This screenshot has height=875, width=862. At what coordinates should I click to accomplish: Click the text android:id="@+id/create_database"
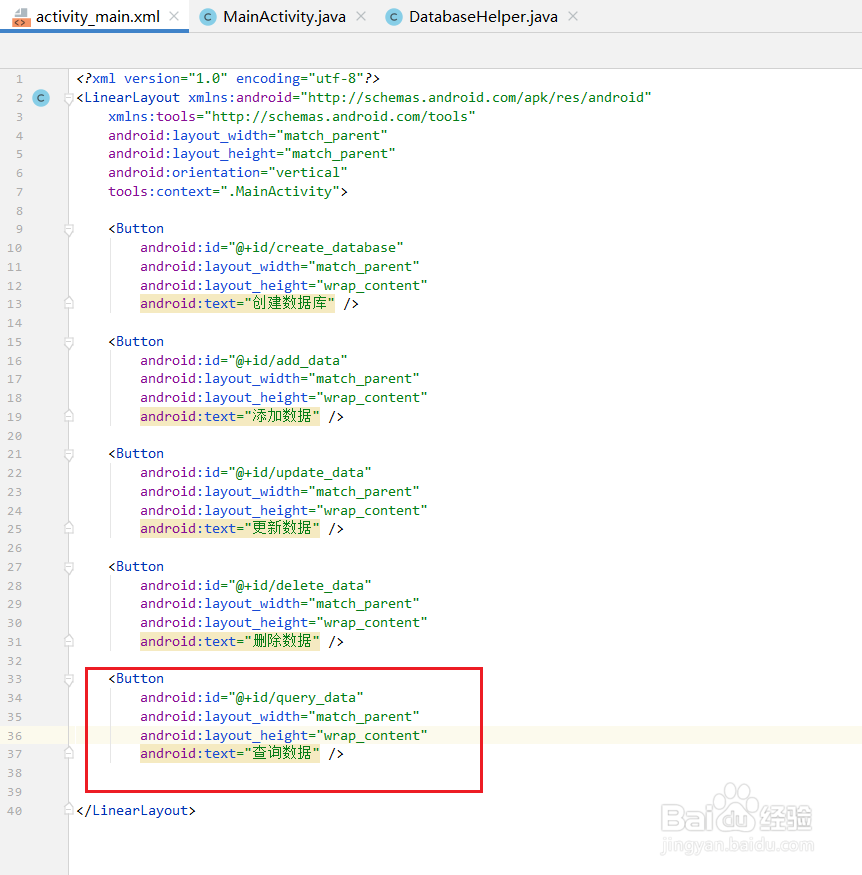[x=271, y=248]
